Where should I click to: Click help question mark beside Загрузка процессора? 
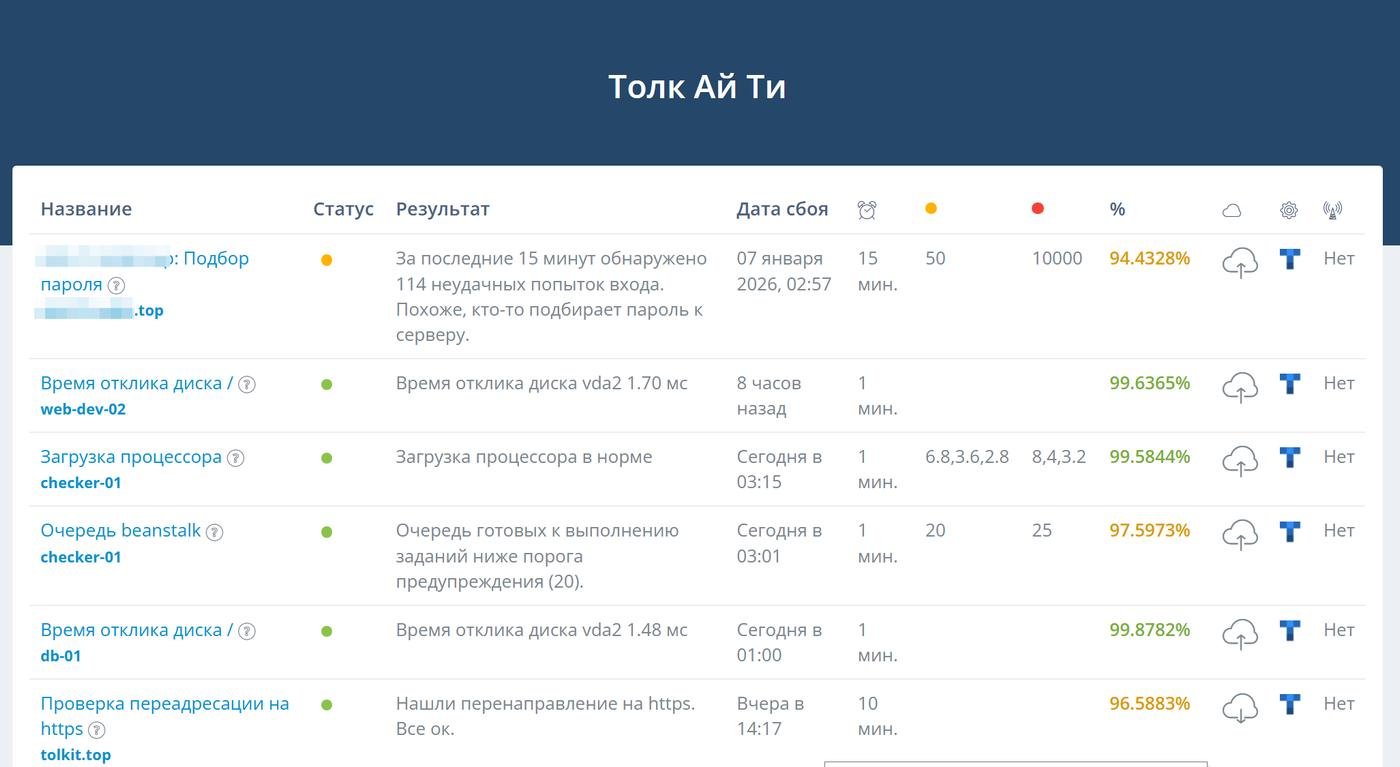[236, 458]
